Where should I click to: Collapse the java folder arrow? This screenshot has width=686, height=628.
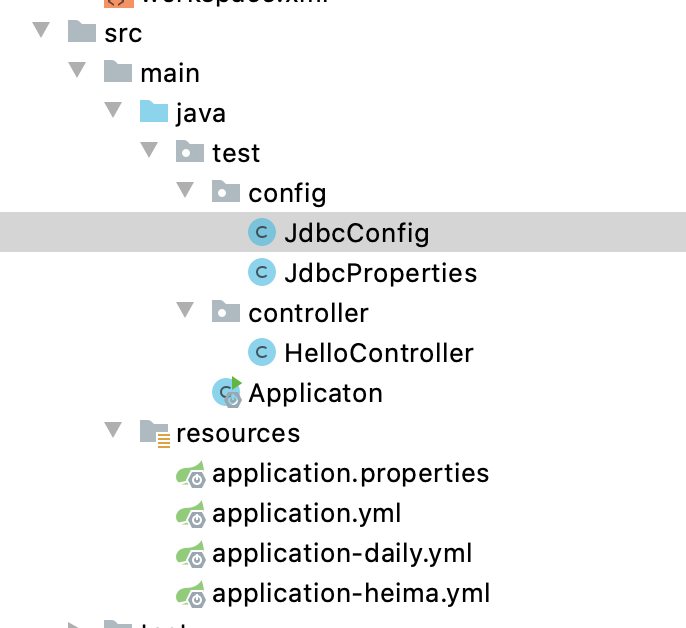coord(114,111)
